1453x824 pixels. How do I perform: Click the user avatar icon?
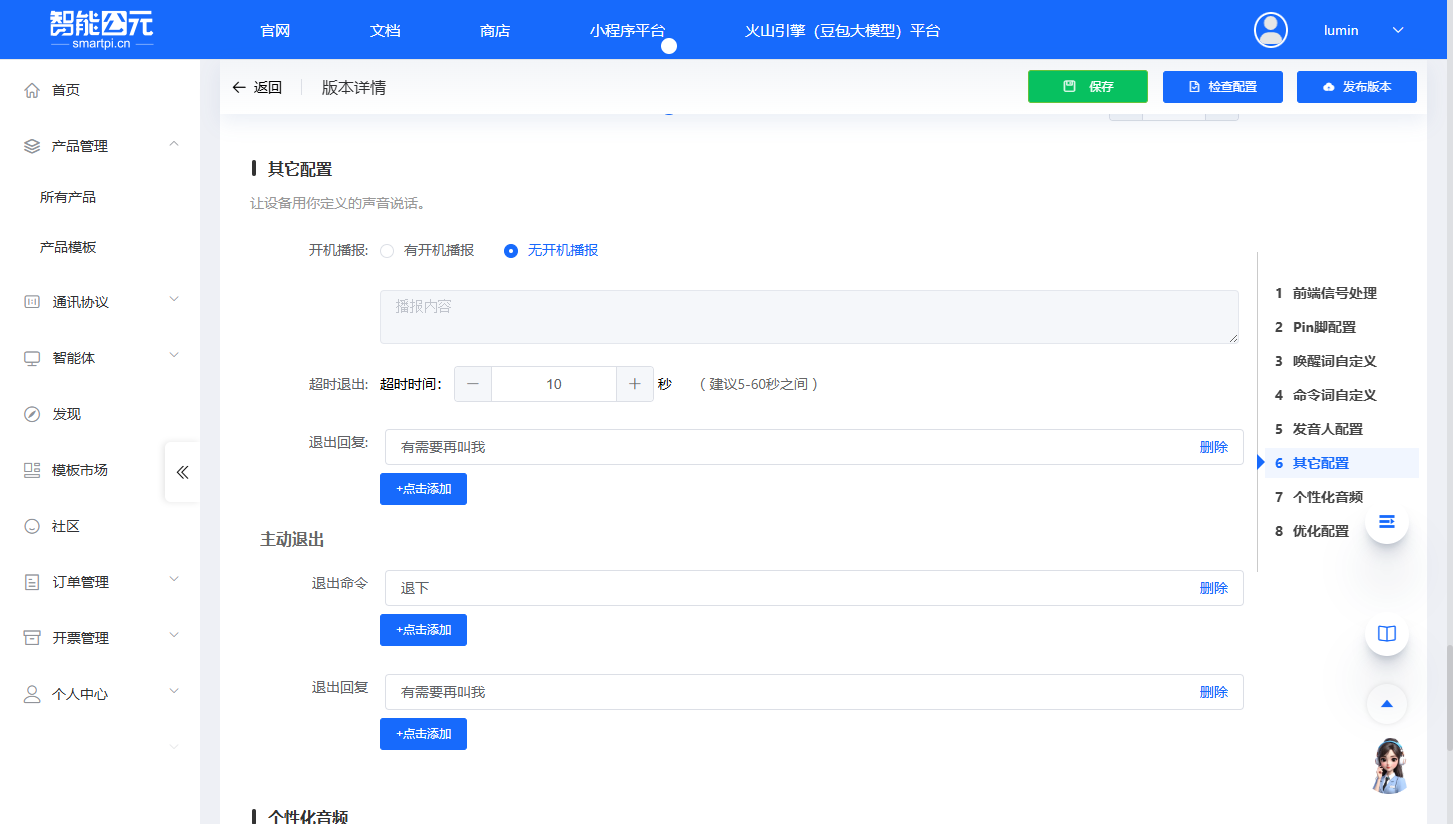(x=1270, y=30)
